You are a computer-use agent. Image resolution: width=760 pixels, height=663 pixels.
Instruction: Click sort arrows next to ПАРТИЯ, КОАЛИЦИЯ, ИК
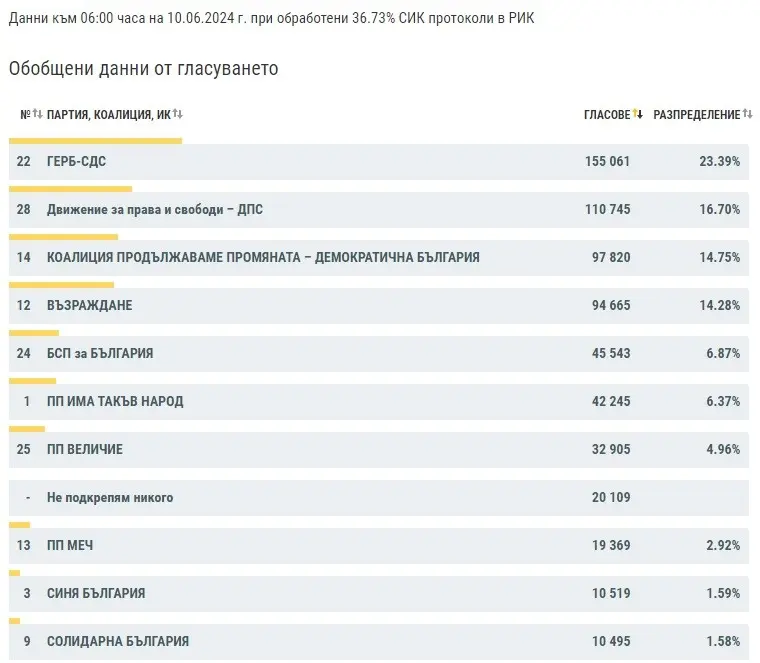pyautogui.click(x=178, y=115)
